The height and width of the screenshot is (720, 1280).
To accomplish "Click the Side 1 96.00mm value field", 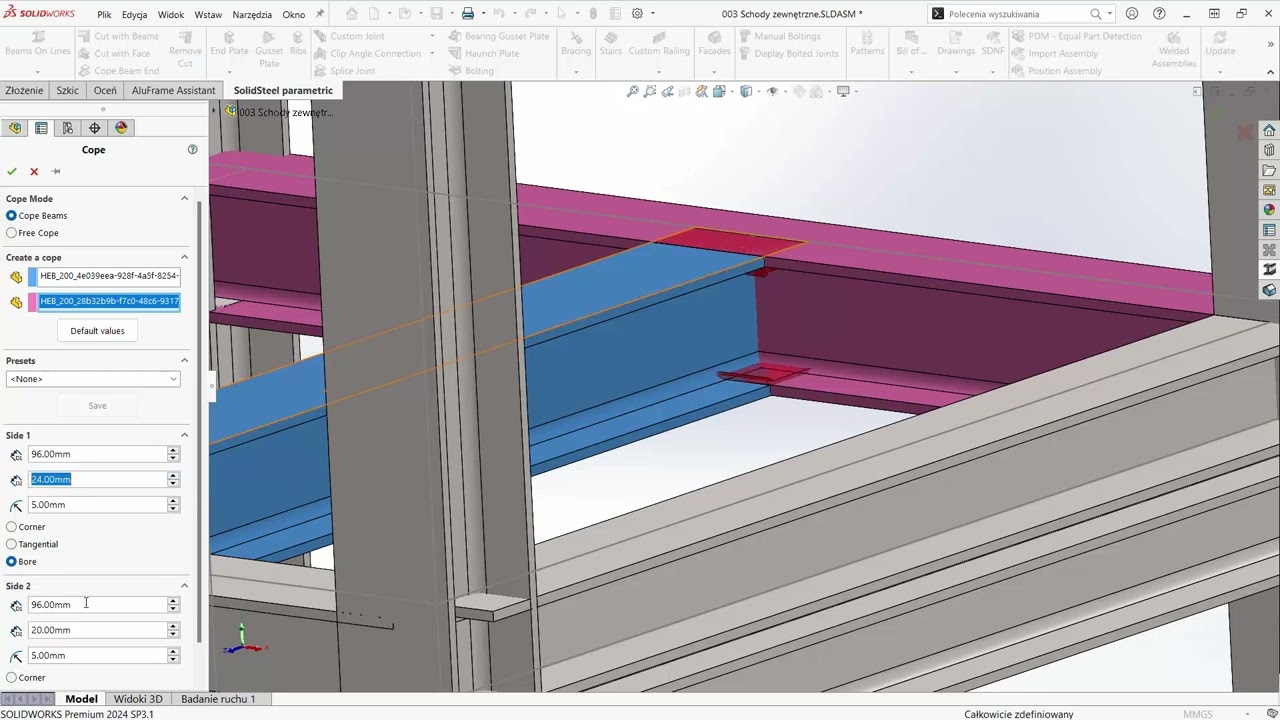I will pyautogui.click(x=97, y=454).
